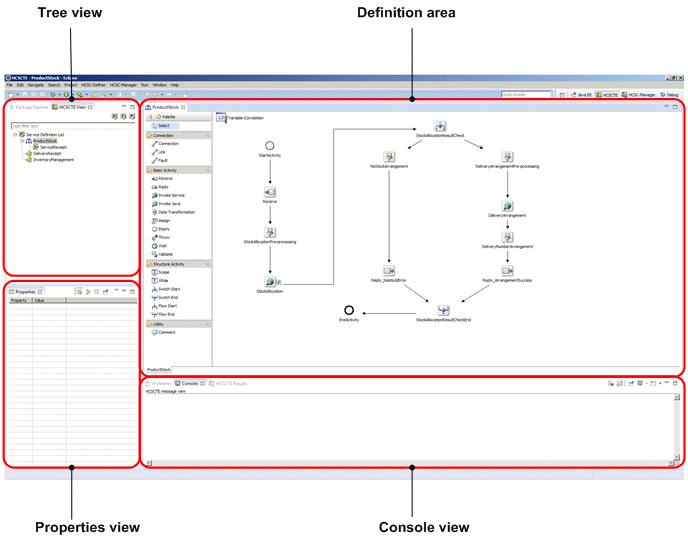The width and height of the screenshot is (688, 539).
Task: Select the Empty activity tool
Action: pyautogui.click(x=161, y=229)
